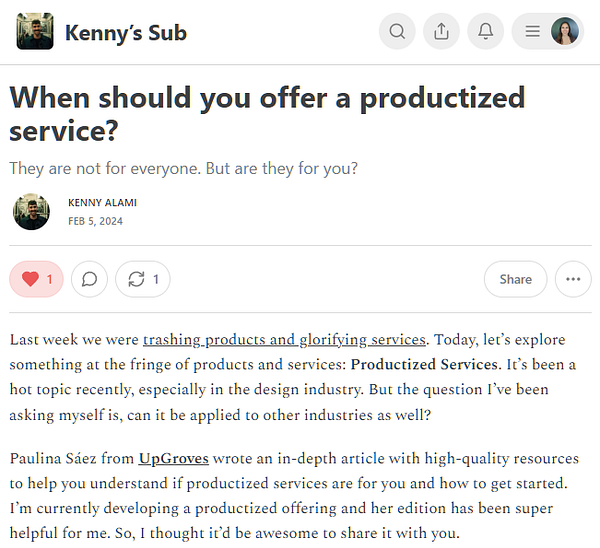The width and height of the screenshot is (600, 548).
Task: Open the search icon in header
Action: pyautogui.click(x=397, y=32)
